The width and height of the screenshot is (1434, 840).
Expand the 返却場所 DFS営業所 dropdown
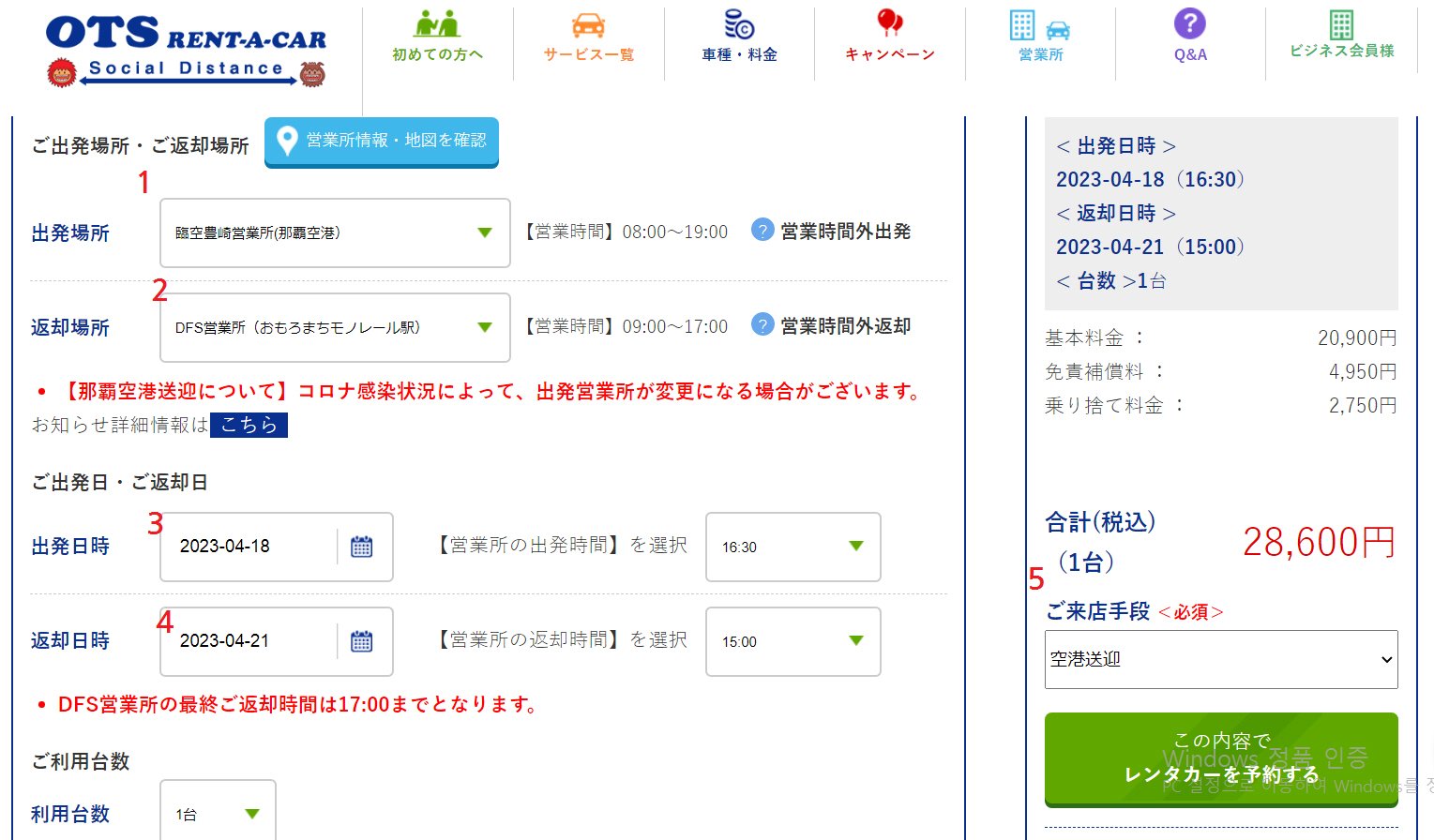335,327
